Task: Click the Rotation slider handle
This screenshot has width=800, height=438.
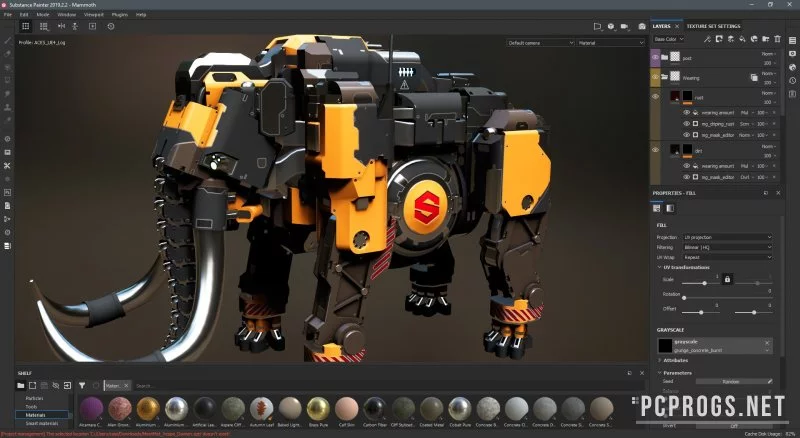Action: 684,298
